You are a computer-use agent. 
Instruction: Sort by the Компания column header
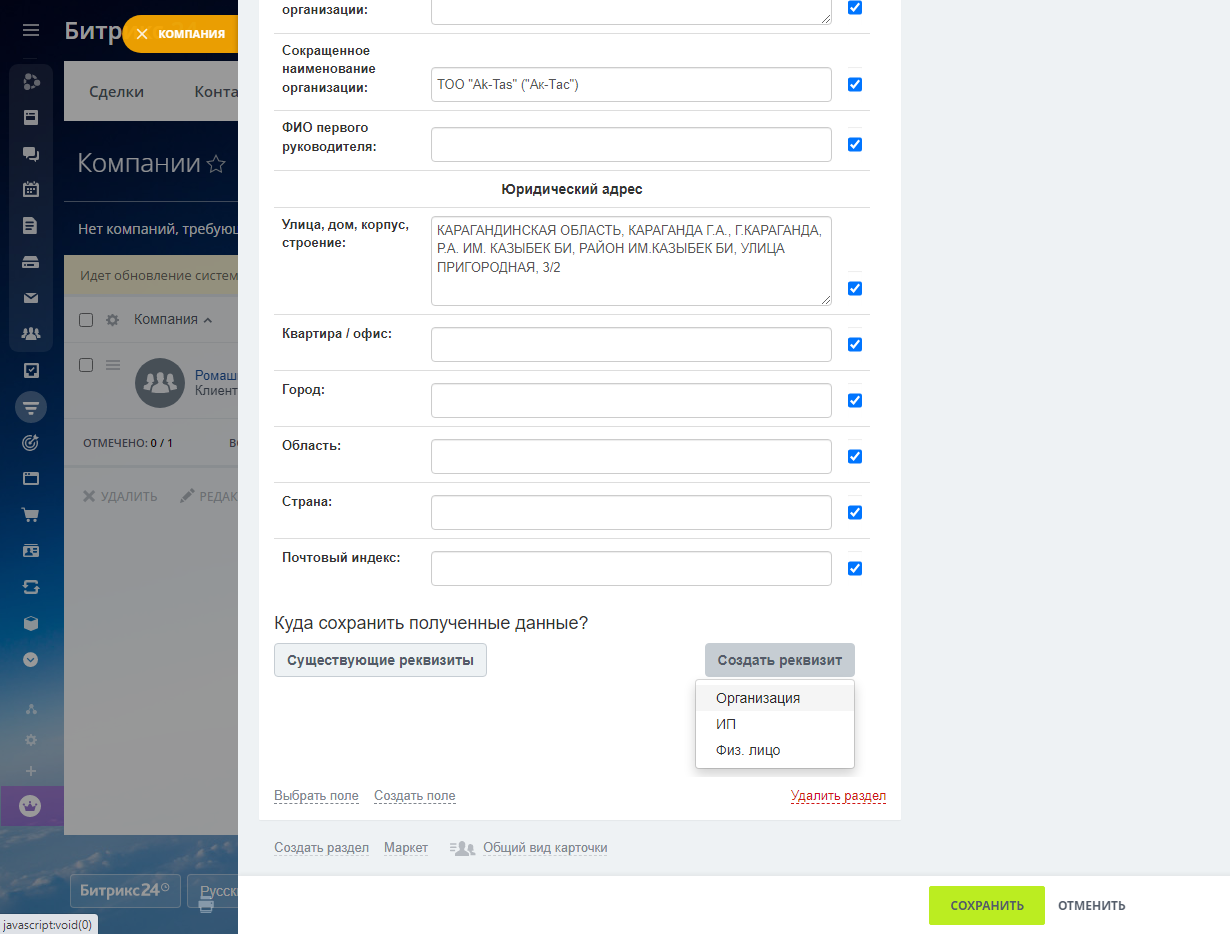[173, 319]
